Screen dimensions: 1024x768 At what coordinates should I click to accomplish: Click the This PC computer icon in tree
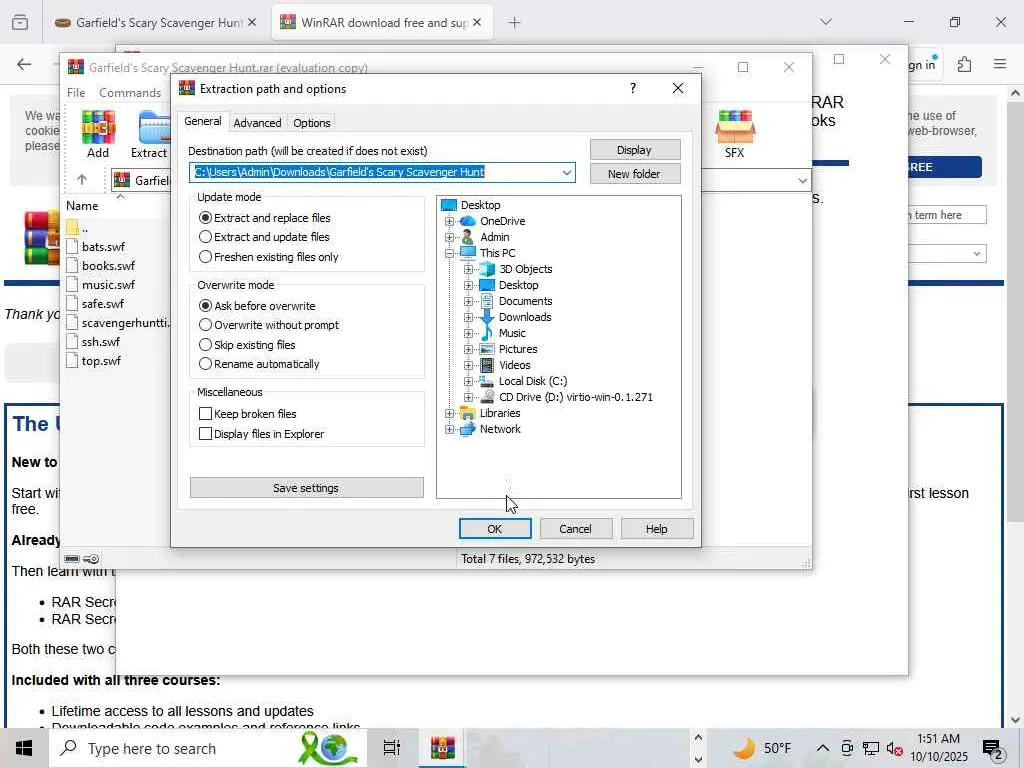pyautogui.click(x=468, y=253)
